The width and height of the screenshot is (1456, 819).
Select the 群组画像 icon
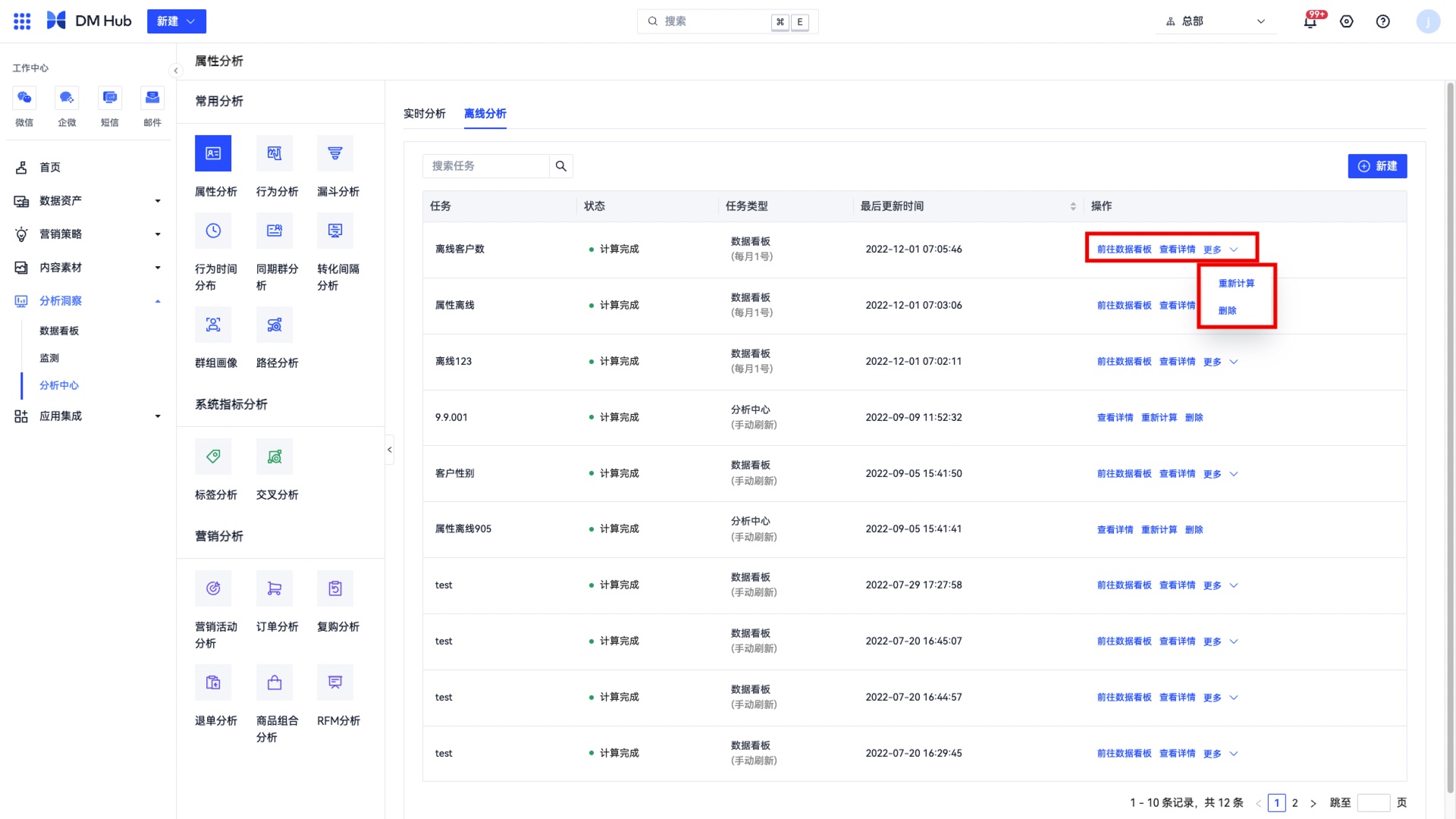tap(213, 325)
